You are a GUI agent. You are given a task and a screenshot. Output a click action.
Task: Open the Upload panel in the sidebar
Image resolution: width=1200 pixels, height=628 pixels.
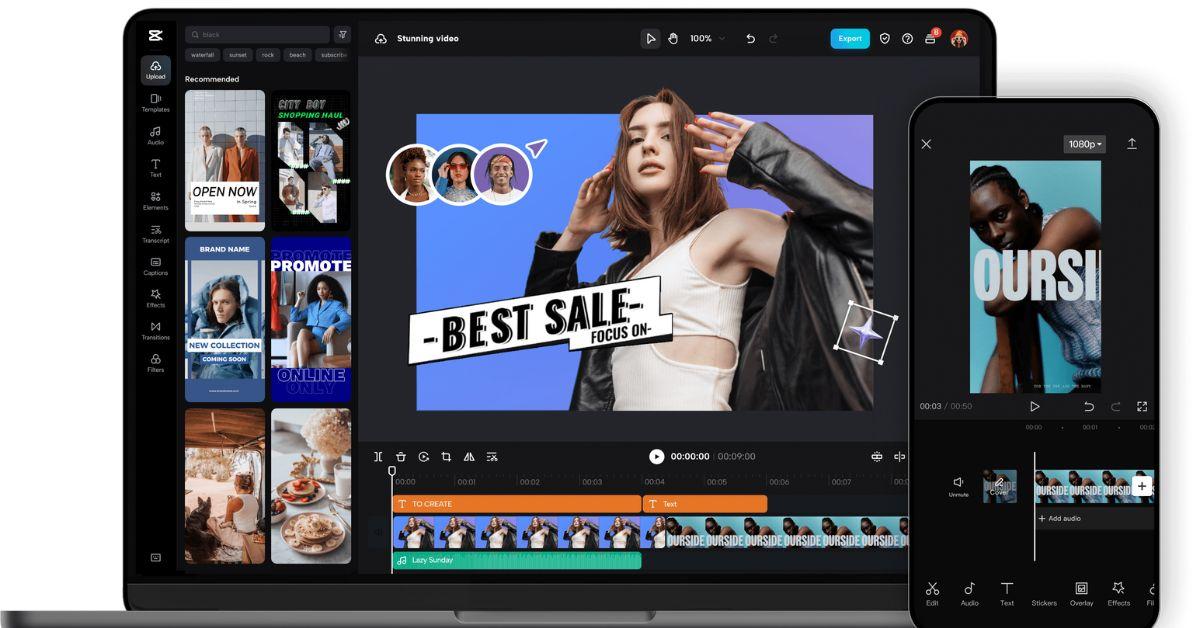tap(155, 69)
